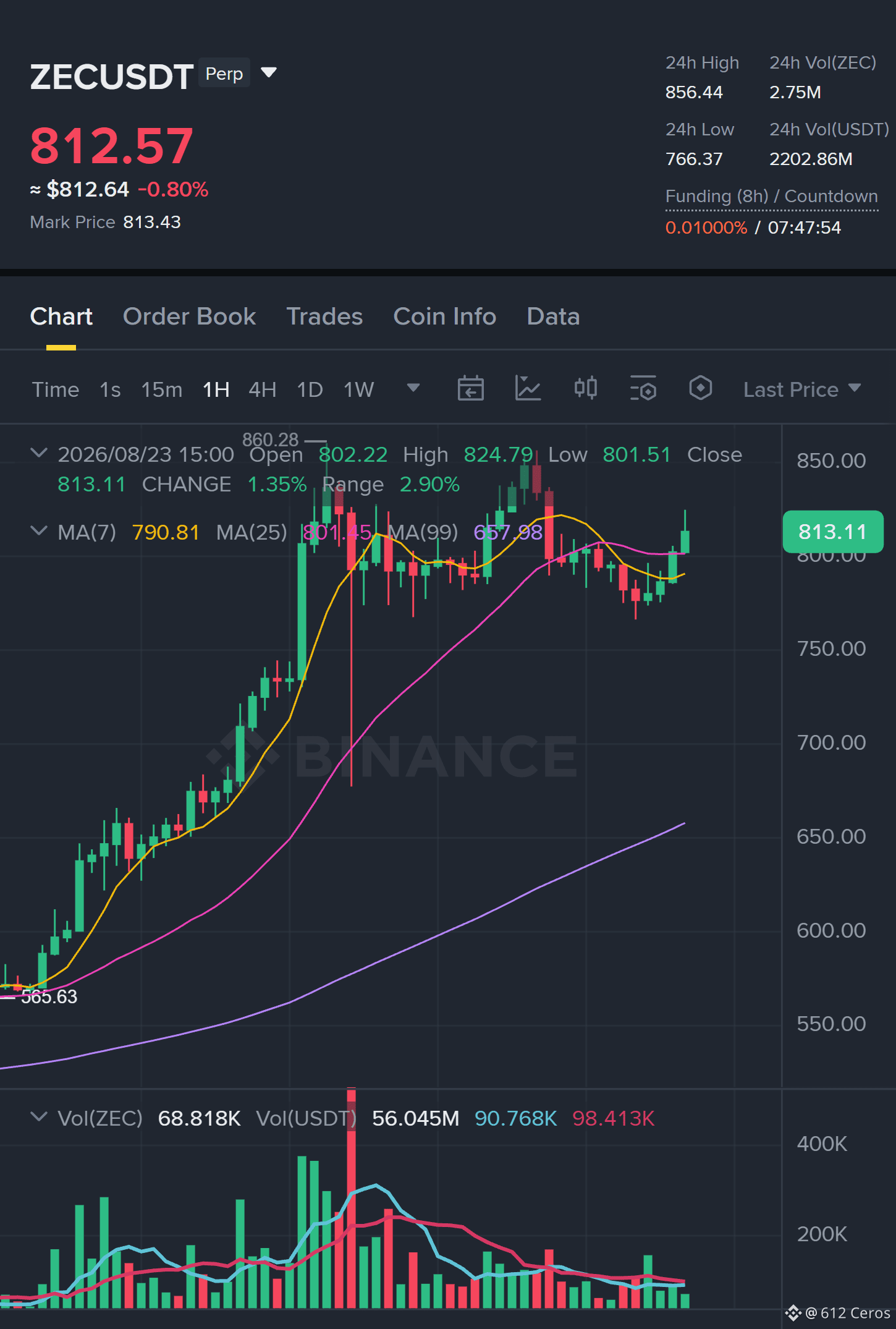Select the 1D interval
The image size is (896, 1329).
point(310,389)
